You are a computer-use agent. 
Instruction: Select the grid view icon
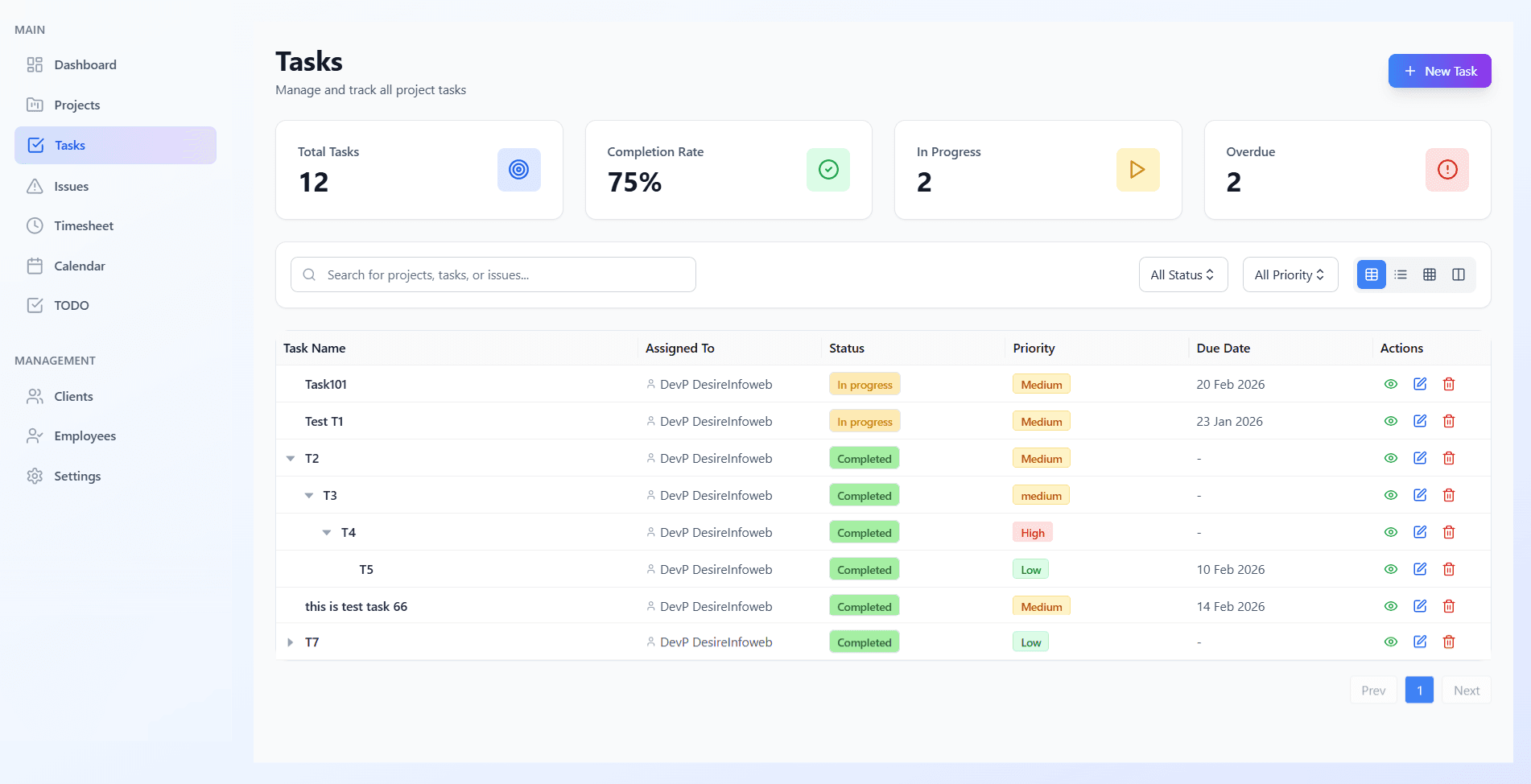(x=1430, y=274)
